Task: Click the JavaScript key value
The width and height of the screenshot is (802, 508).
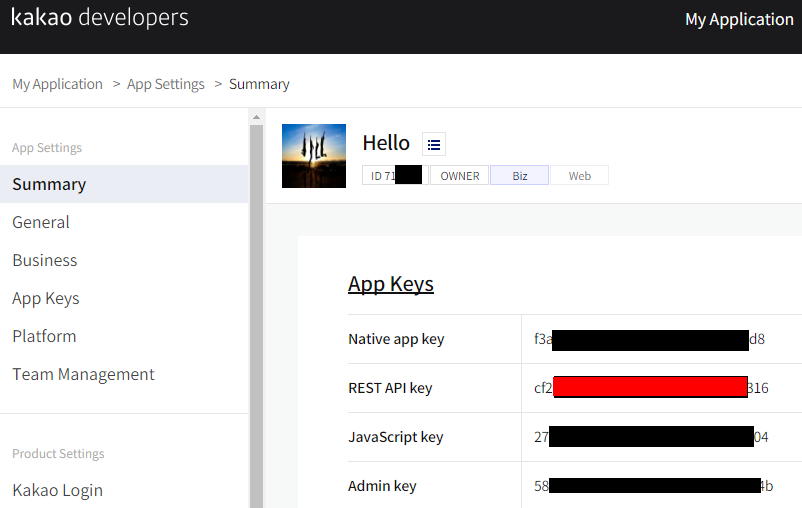Action: 651,437
